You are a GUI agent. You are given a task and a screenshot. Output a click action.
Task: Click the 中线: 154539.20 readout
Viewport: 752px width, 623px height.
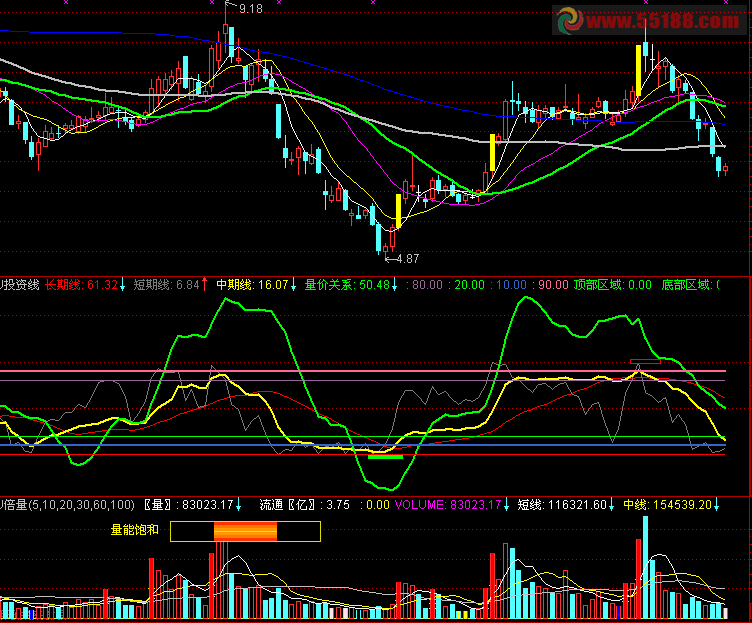[x=668, y=505]
